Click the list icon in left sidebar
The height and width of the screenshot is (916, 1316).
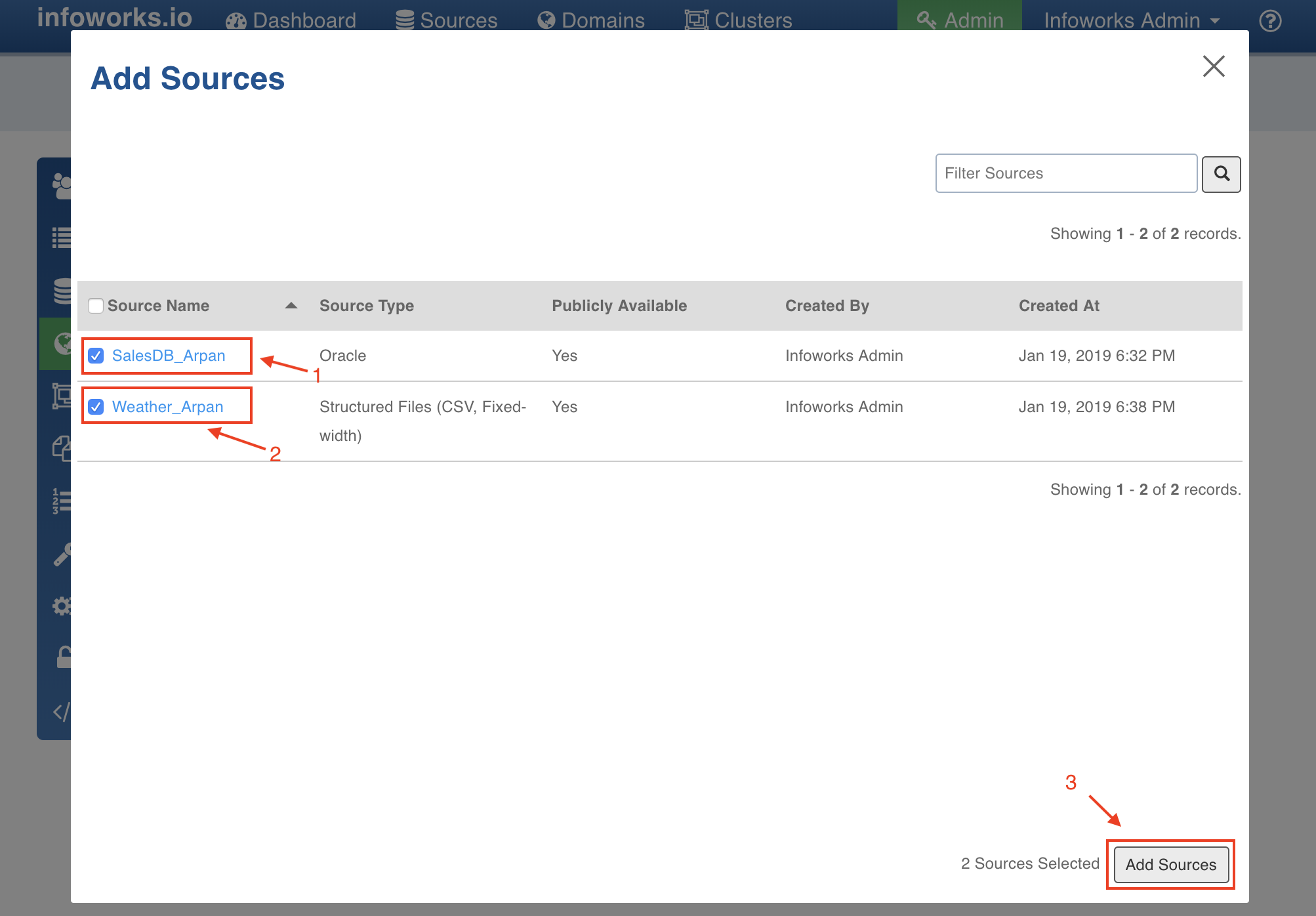62,238
